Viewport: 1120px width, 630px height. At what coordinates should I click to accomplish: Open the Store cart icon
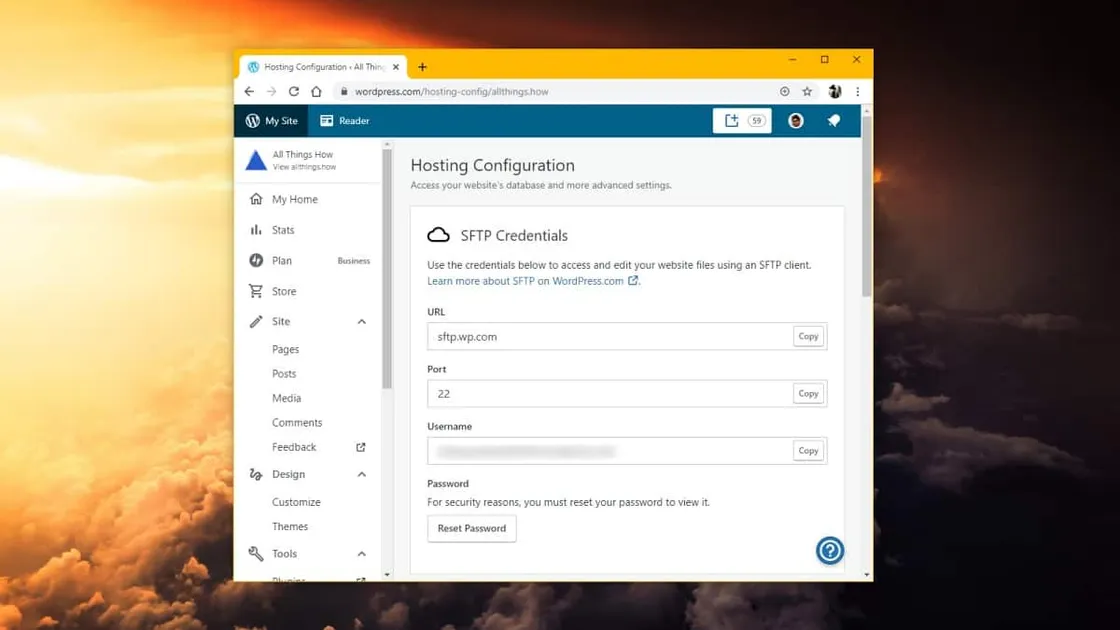point(256,291)
